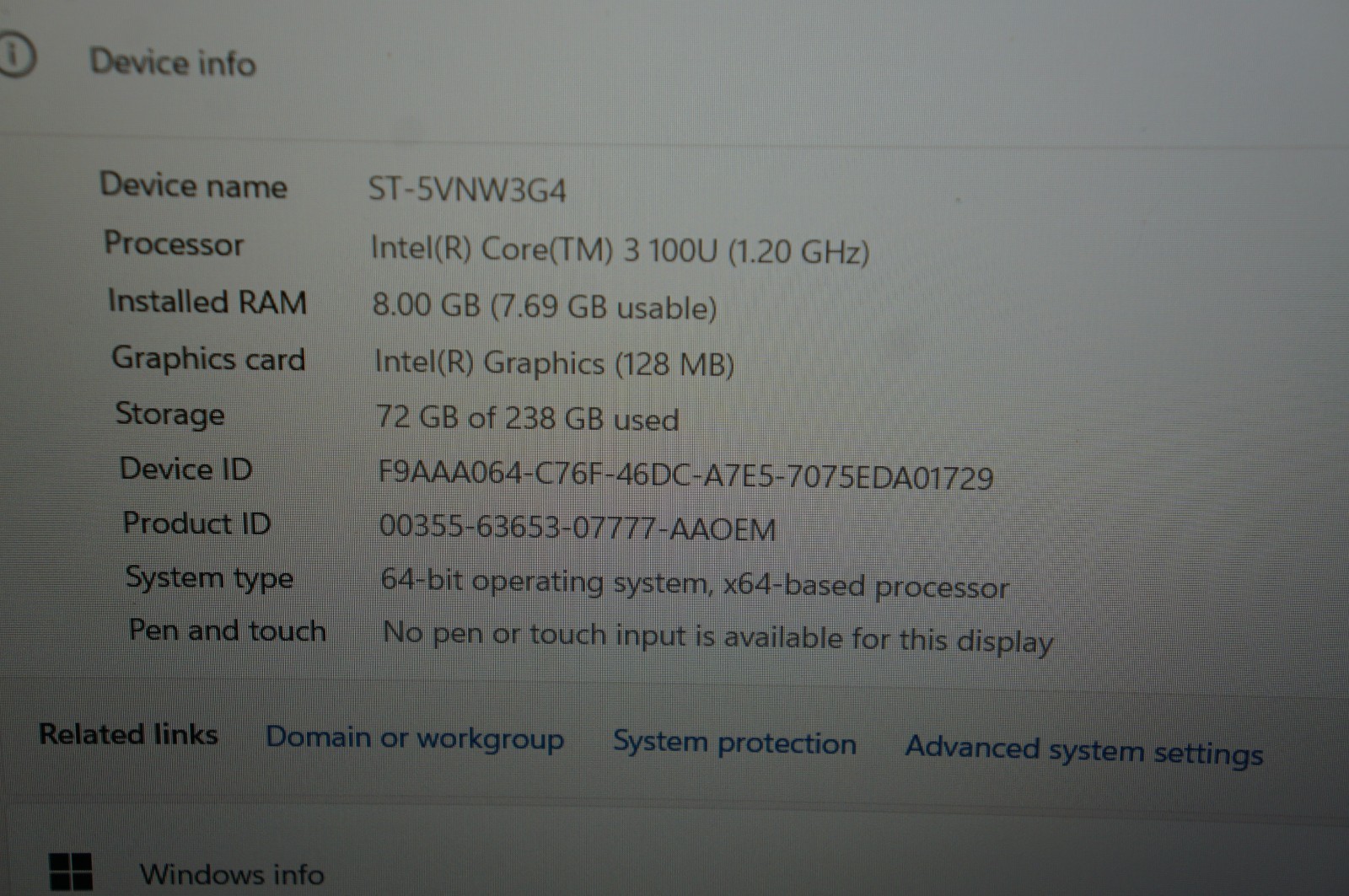Click the Device ID label
Viewport: 1349px width, 896px height.
tap(186, 469)
